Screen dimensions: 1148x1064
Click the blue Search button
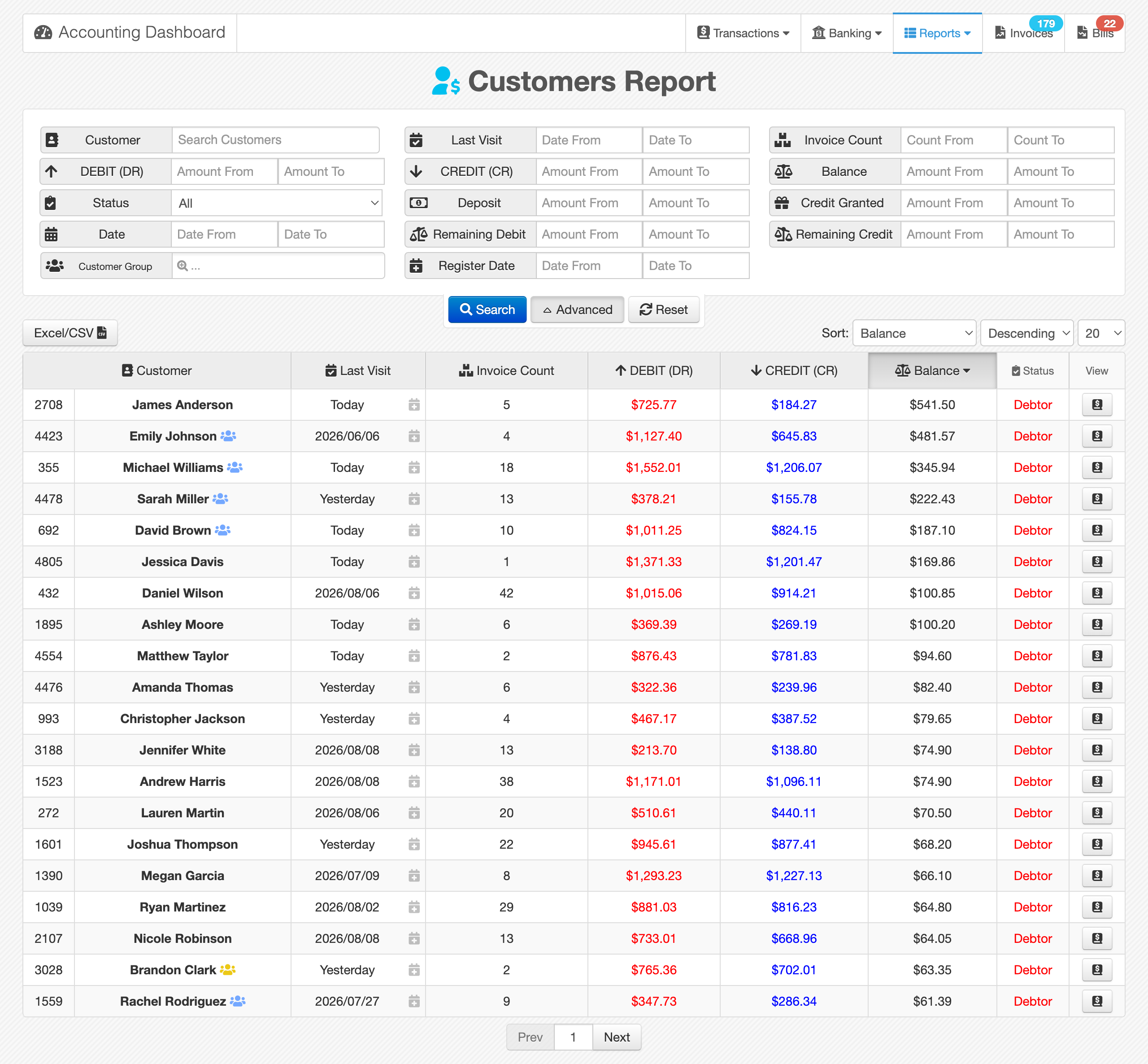click(487, 310)
